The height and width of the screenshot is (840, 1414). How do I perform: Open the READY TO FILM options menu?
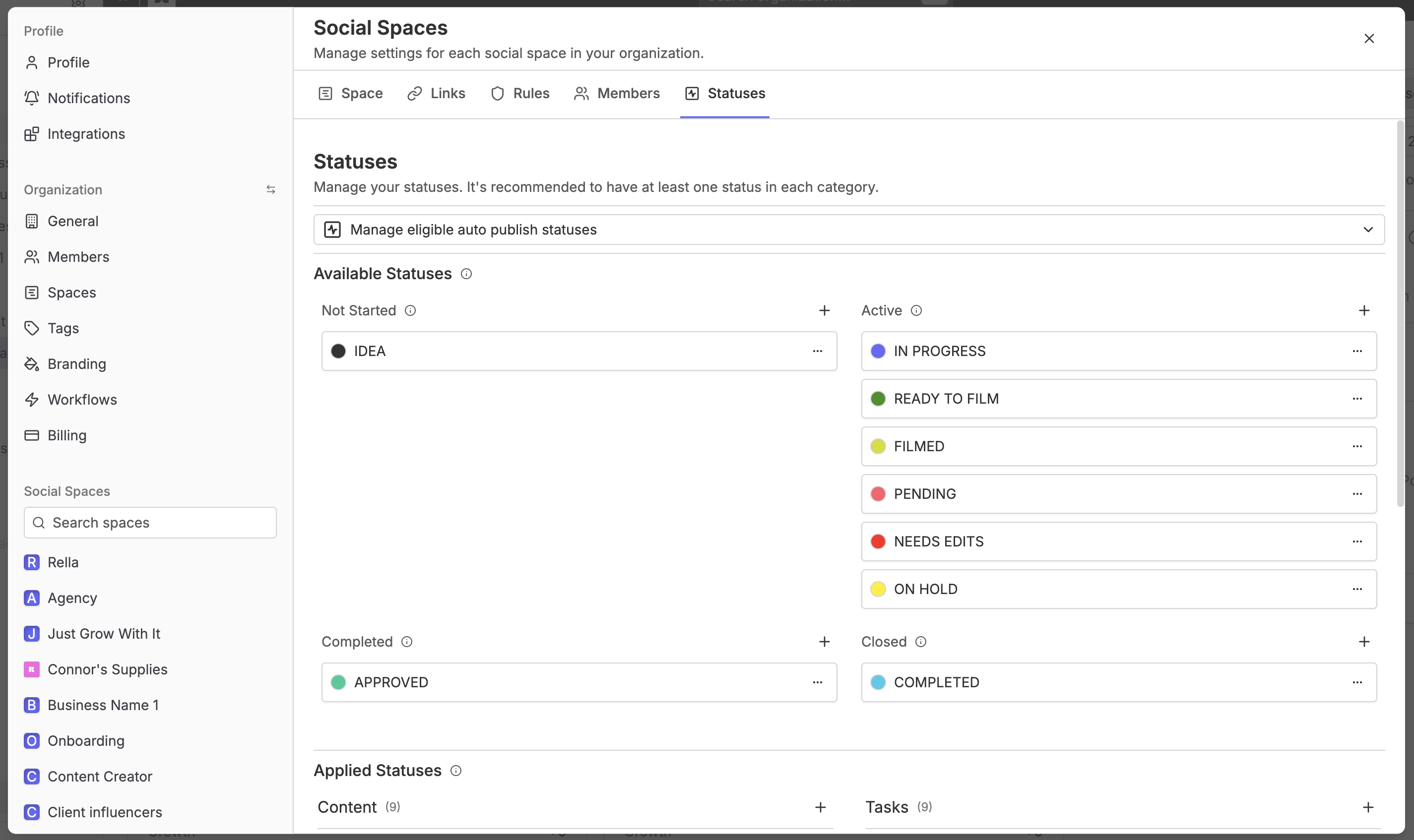(1357, 399)
